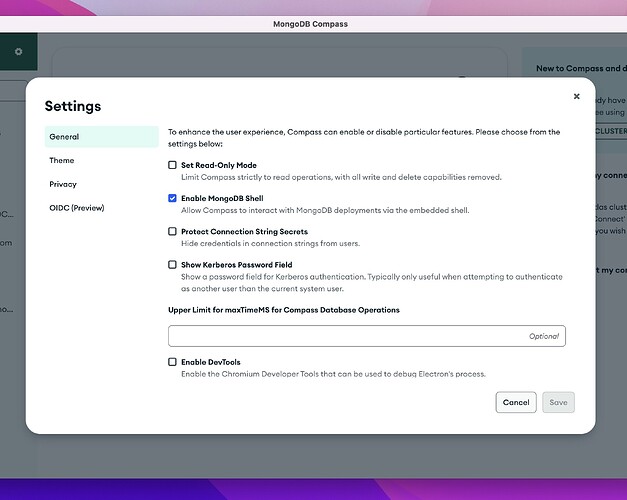Toggle the Set Read-Only Mode checkbox
627x500 pixels.
pos(173,165)
